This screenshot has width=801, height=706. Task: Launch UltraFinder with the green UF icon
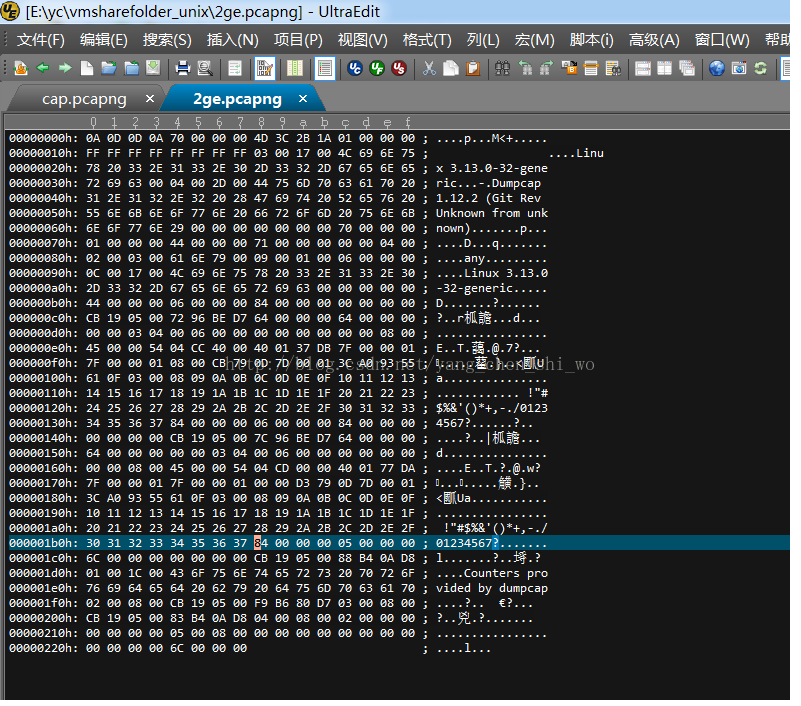[377, 68]
